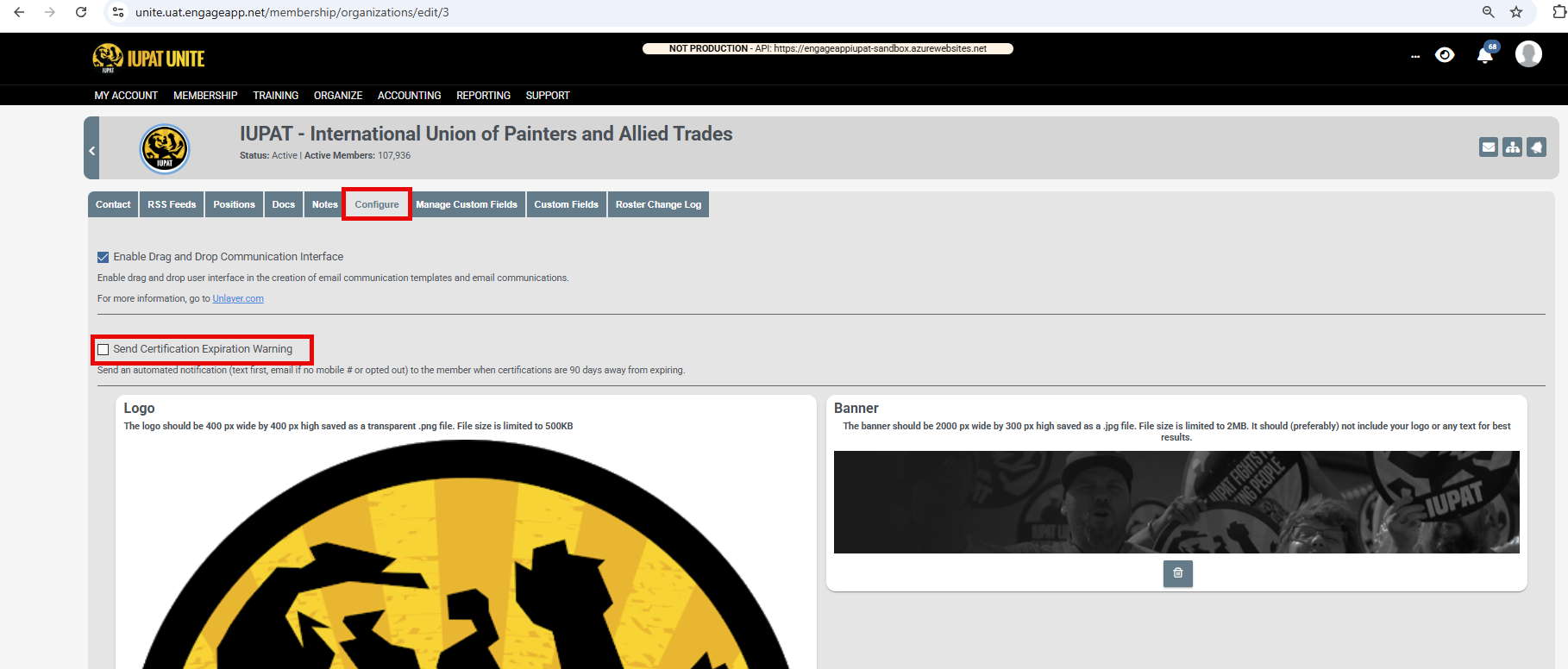Screen dimensions: 1568x669
Task: Click the large logo image preview
Action: tap(466, 554)
